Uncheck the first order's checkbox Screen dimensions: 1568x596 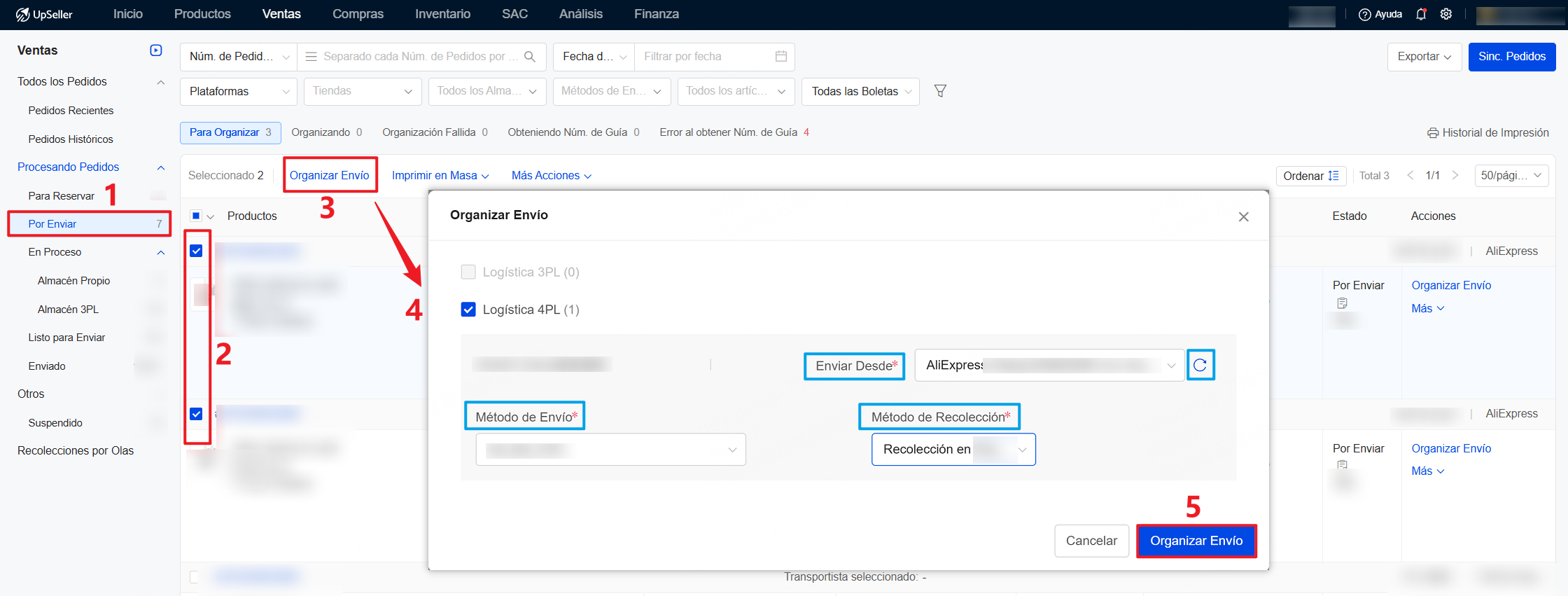click(x=196, y=251)
